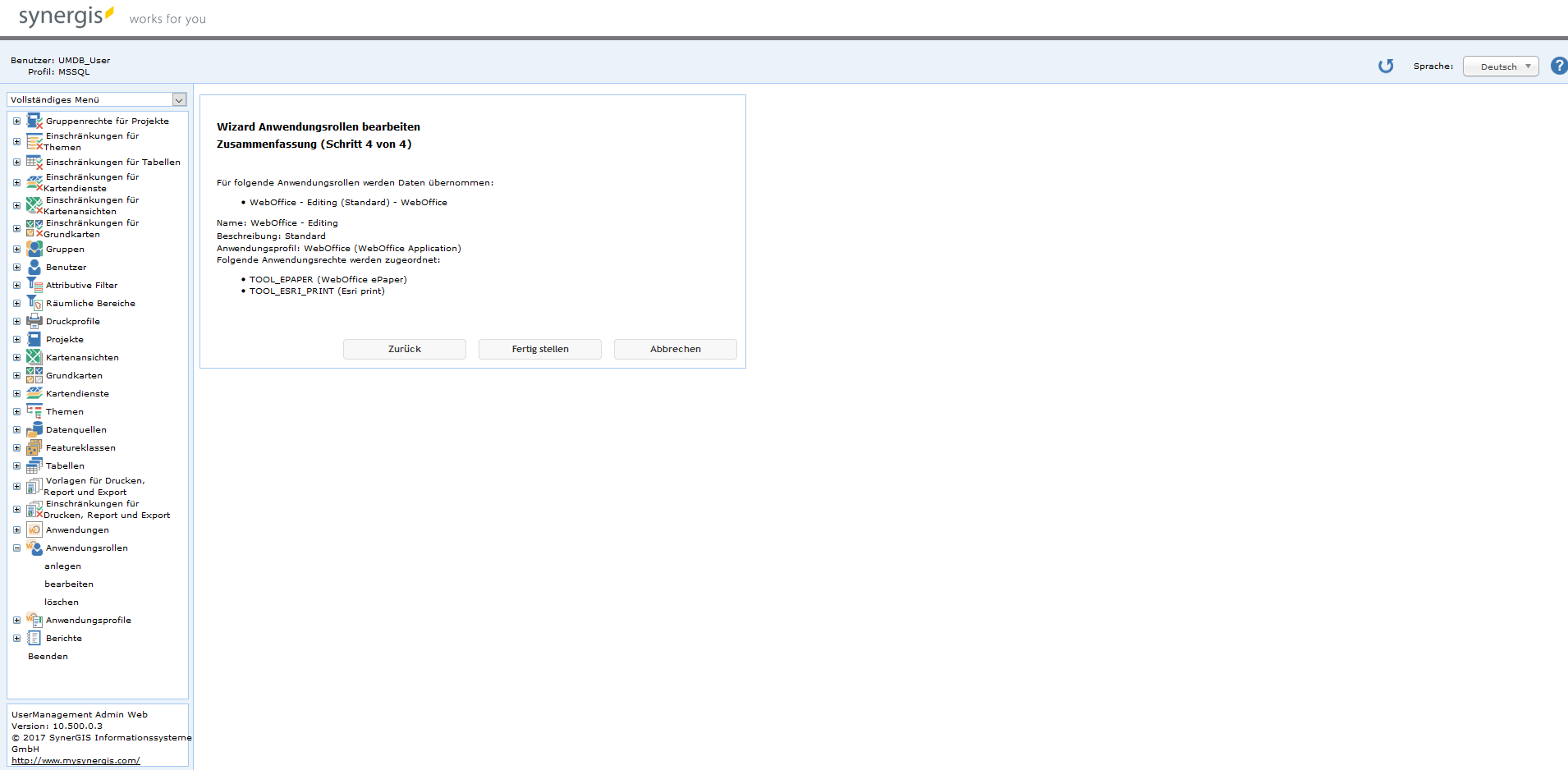Collapse the Anwendungsrollen tree node
Viewport: 1568px width, 770px height.
(x=16, y=548)
